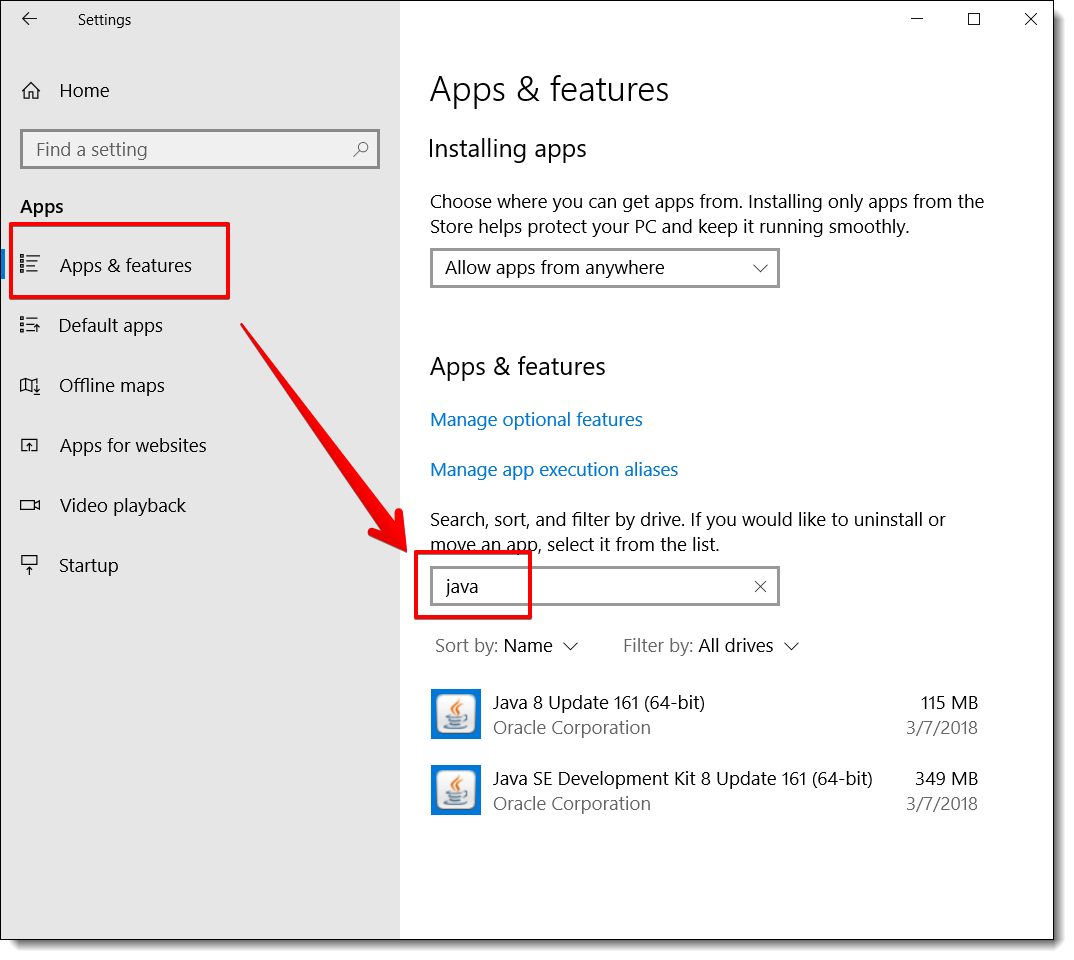Click the back arrow in Settings
Screen dimensions: 1074x960
pos(29,19)
